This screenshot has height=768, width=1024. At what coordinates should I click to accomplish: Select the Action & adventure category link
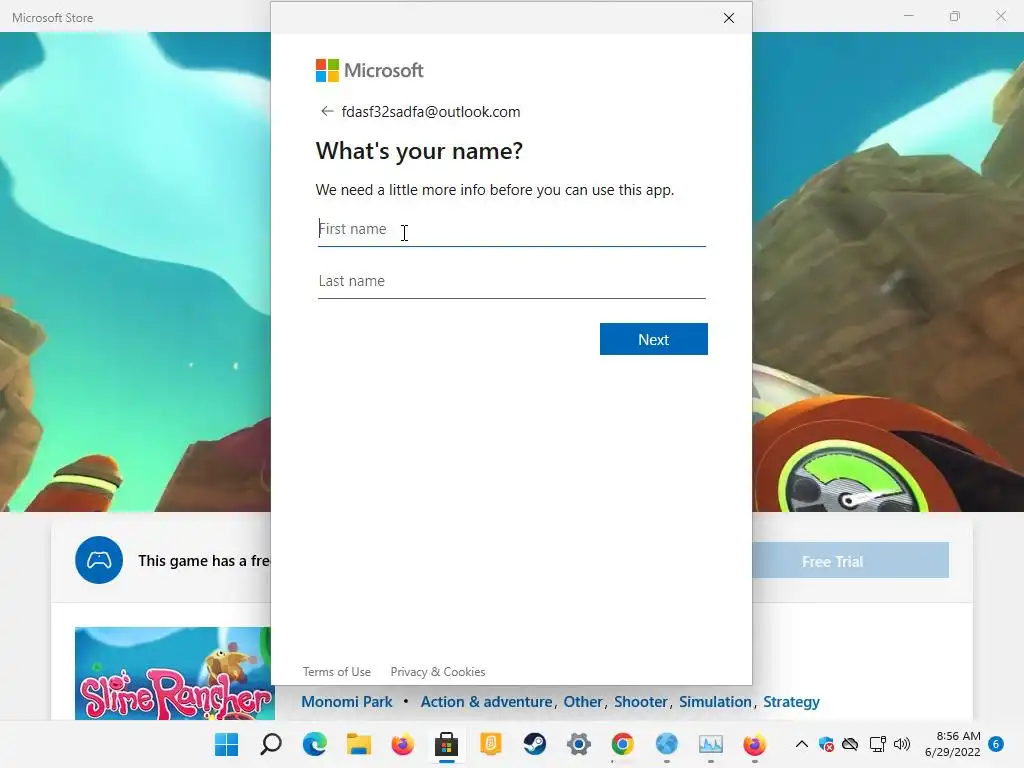486,702
